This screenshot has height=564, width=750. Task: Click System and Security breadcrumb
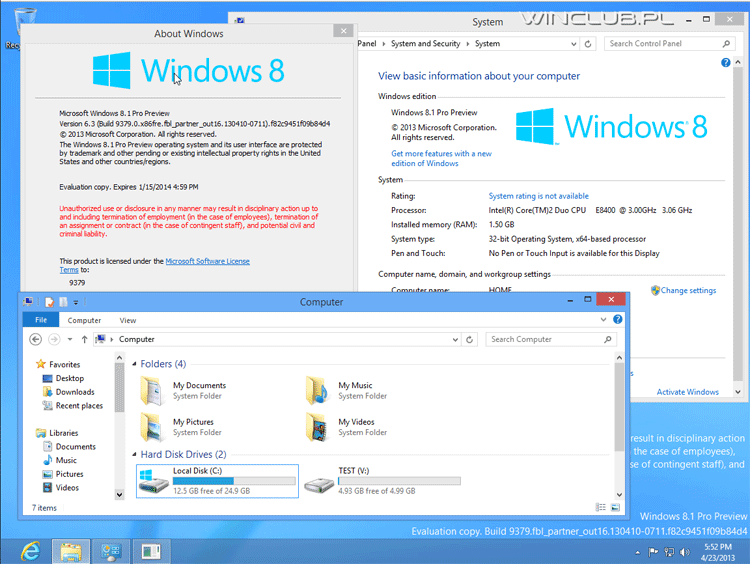pyautogui.click(x=426, y=44)
